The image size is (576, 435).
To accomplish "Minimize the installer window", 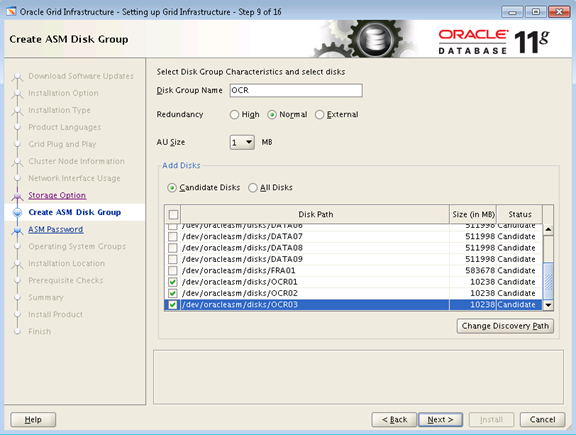I will (512, 12).
